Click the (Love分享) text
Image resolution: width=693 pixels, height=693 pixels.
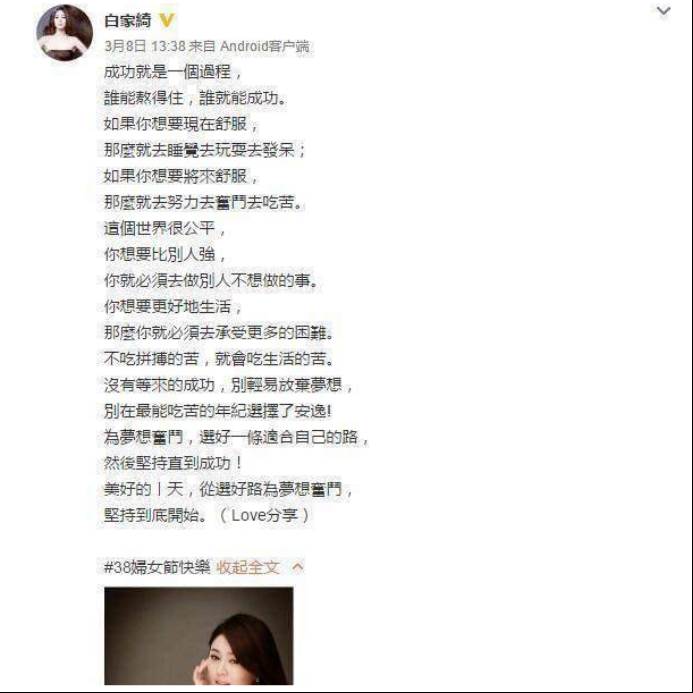coord(264,515)
